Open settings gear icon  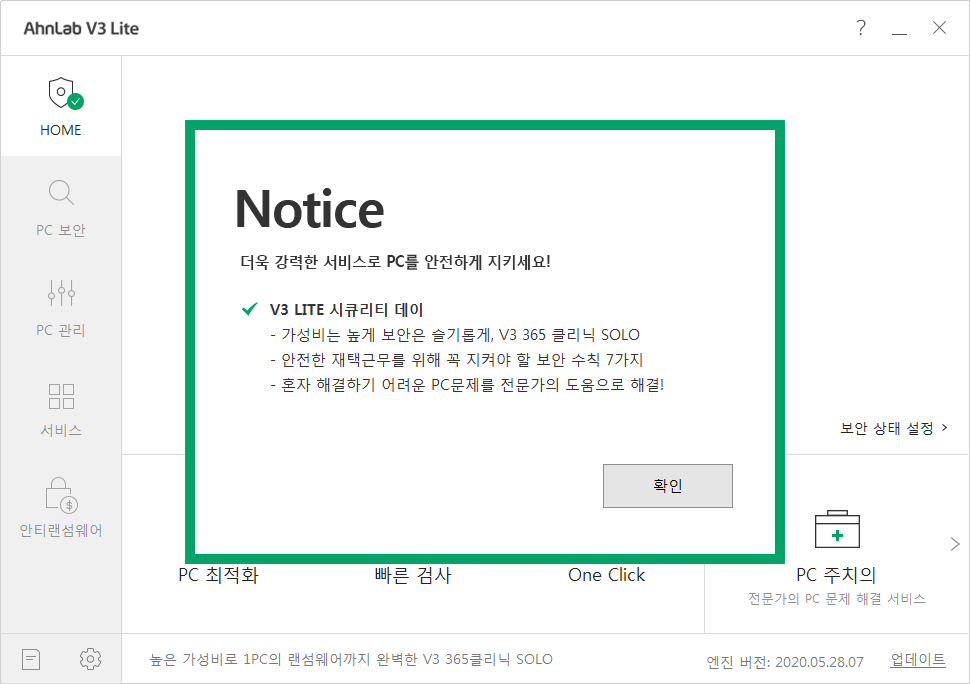(90, 659)
